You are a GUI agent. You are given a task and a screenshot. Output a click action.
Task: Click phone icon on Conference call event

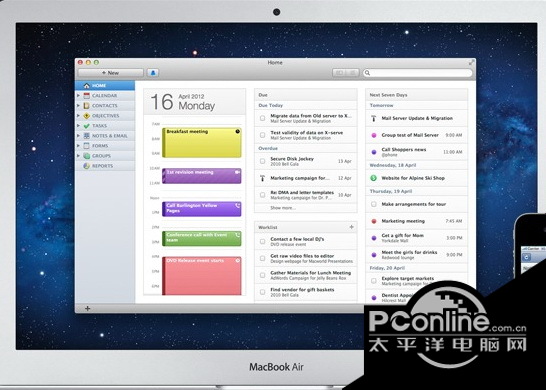(237, 235)
